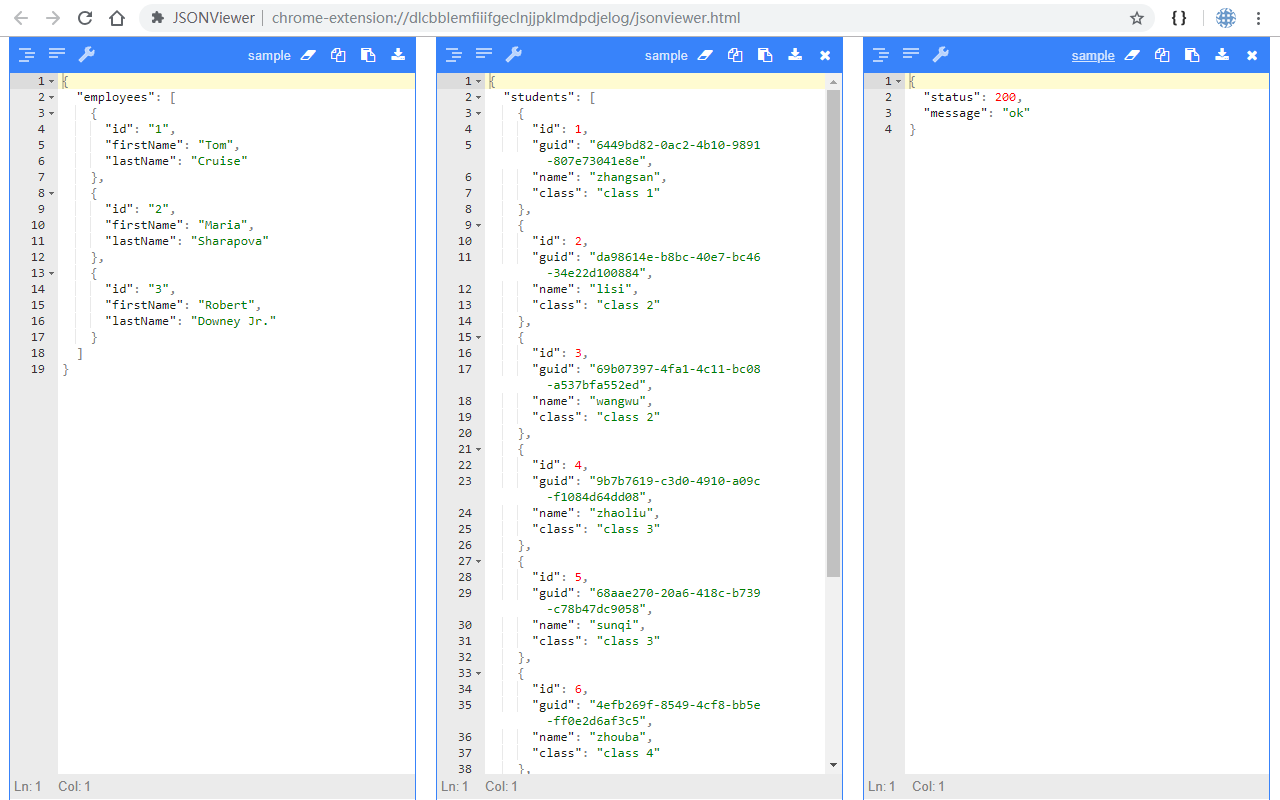This screenshot has height=800, width=1280.
Task: Paste into the third panel clipboard icon
Action: tap(1192, 55)
